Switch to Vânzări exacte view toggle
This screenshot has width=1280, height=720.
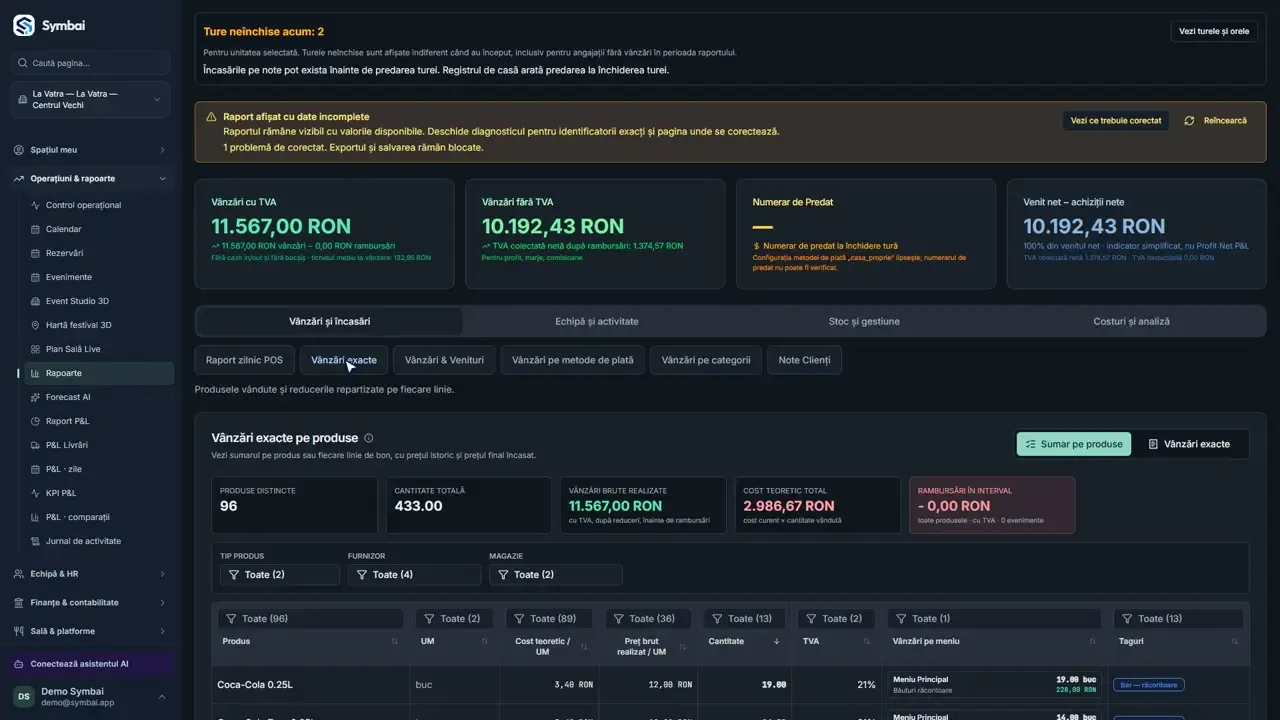[1189, 444]
